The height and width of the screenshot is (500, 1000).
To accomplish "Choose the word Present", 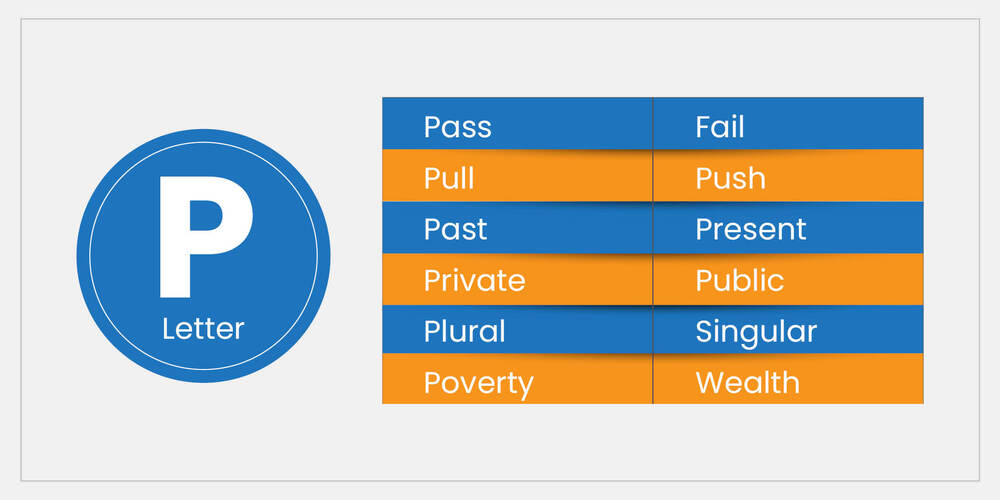I will click(x=750, y=229).
